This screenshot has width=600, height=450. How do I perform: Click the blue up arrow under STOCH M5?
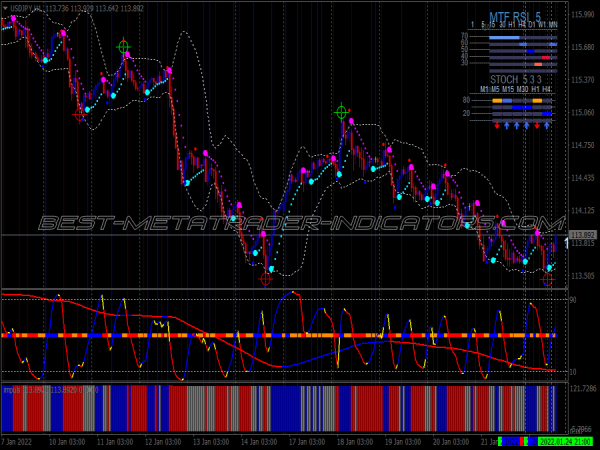click(507, 125)
